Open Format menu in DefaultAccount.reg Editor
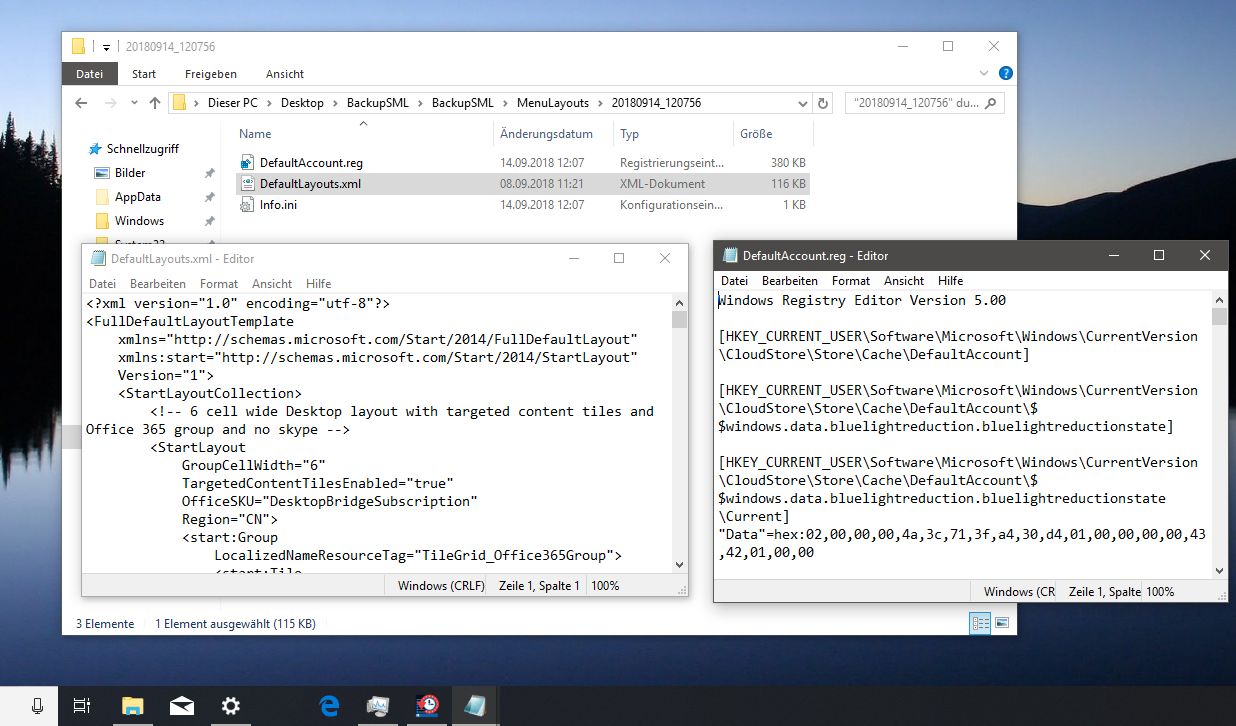 (x=851, y=281)
